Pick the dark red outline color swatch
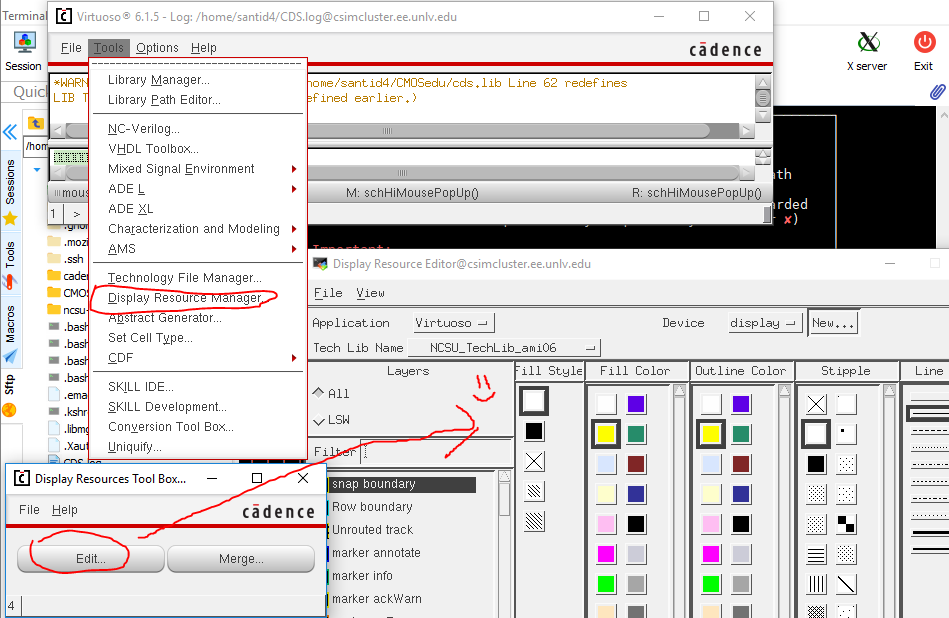 [x=741, y=464]
